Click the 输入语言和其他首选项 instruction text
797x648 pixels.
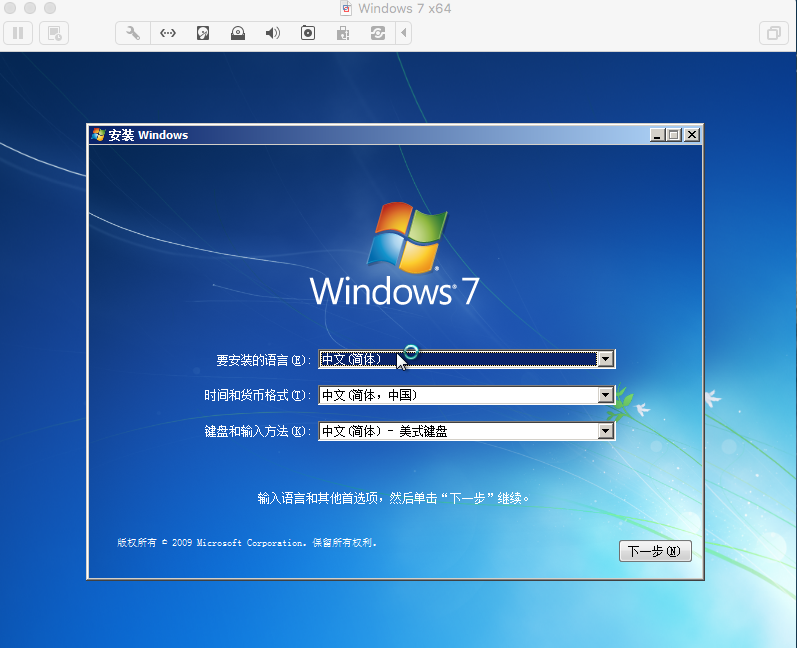pyautogui.click(x=393, y=498)
